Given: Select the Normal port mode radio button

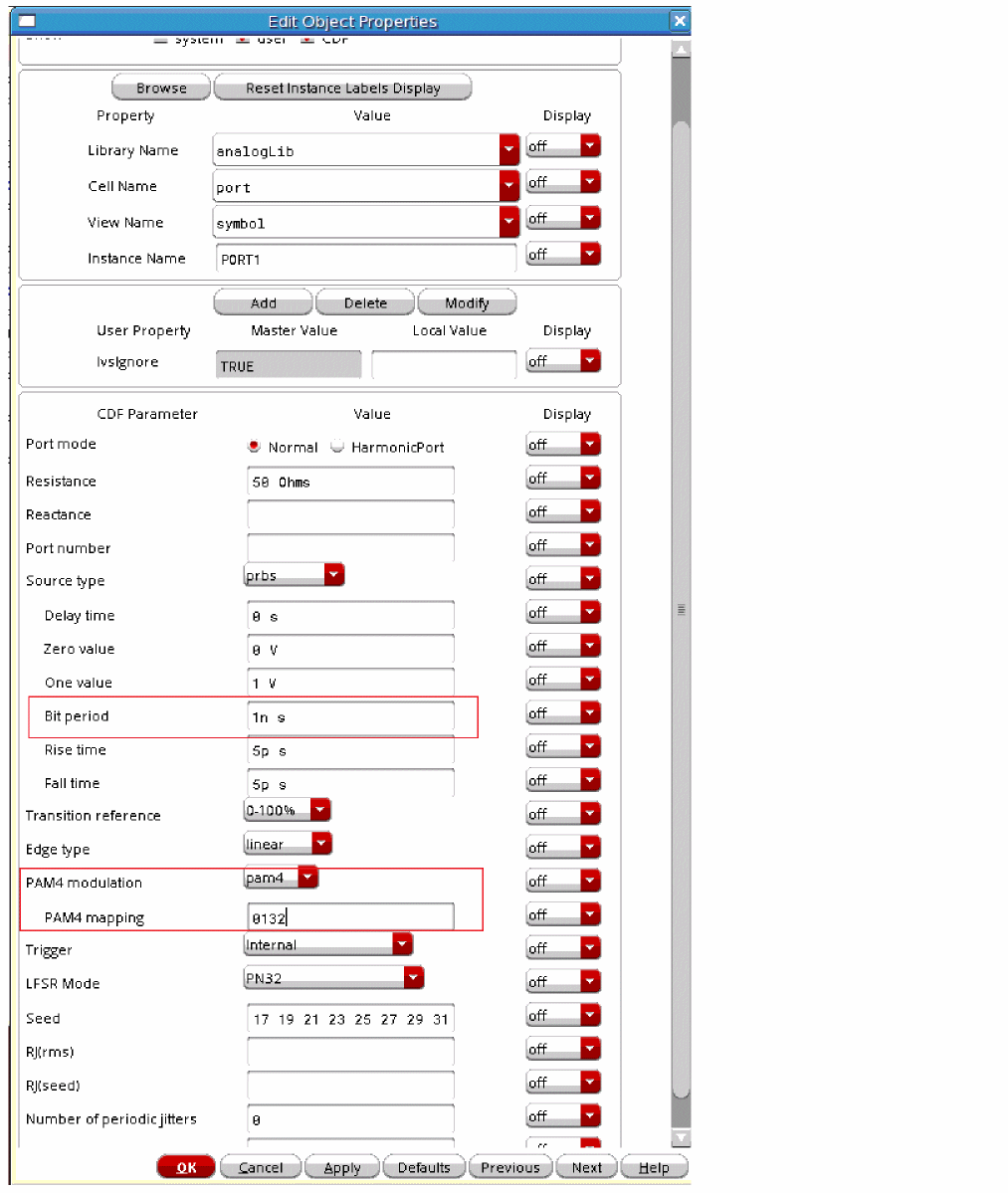Looking at the screenshot, I should (x=255, y=446).
